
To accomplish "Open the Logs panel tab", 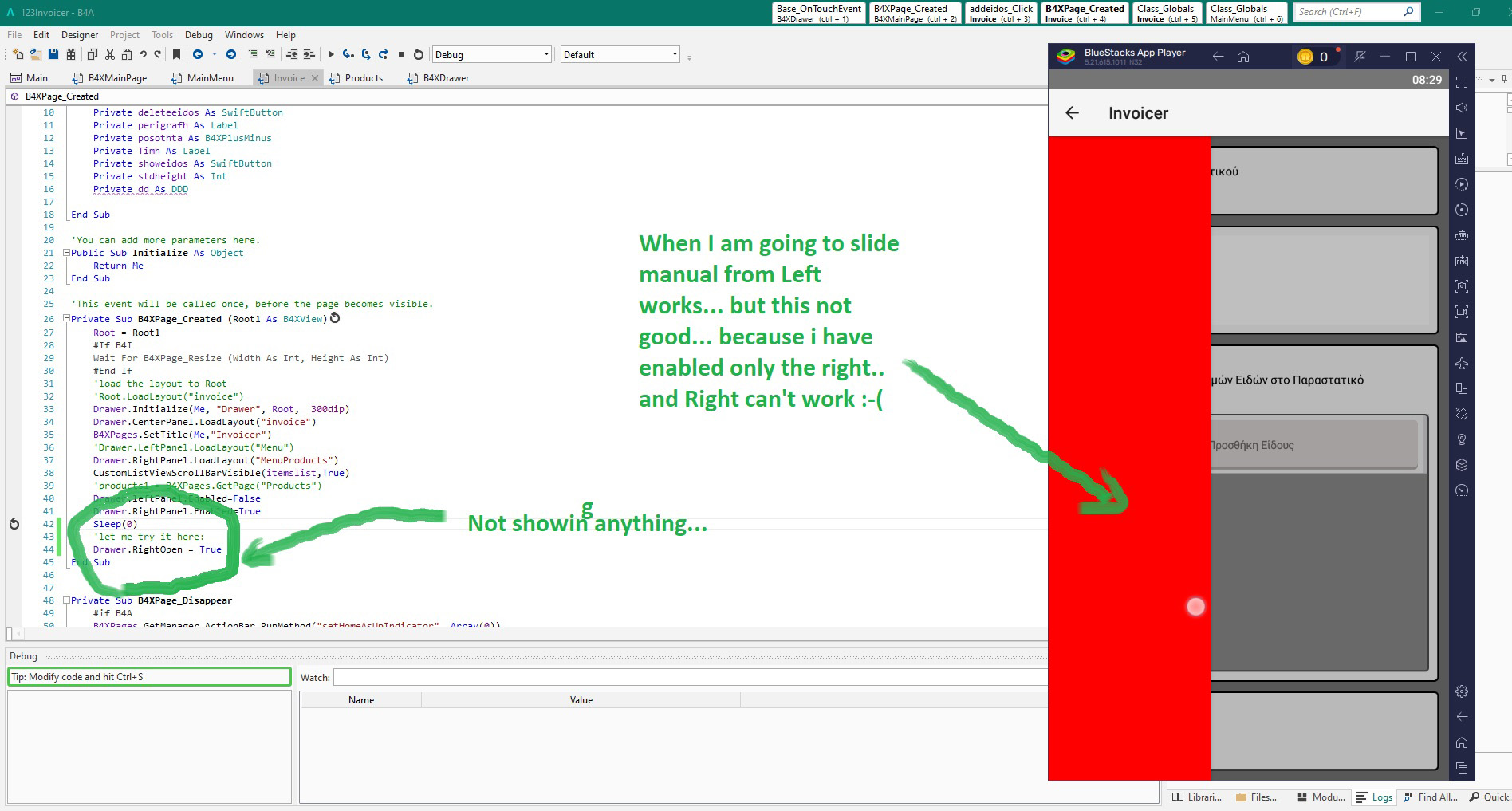I will [1374, 797].
